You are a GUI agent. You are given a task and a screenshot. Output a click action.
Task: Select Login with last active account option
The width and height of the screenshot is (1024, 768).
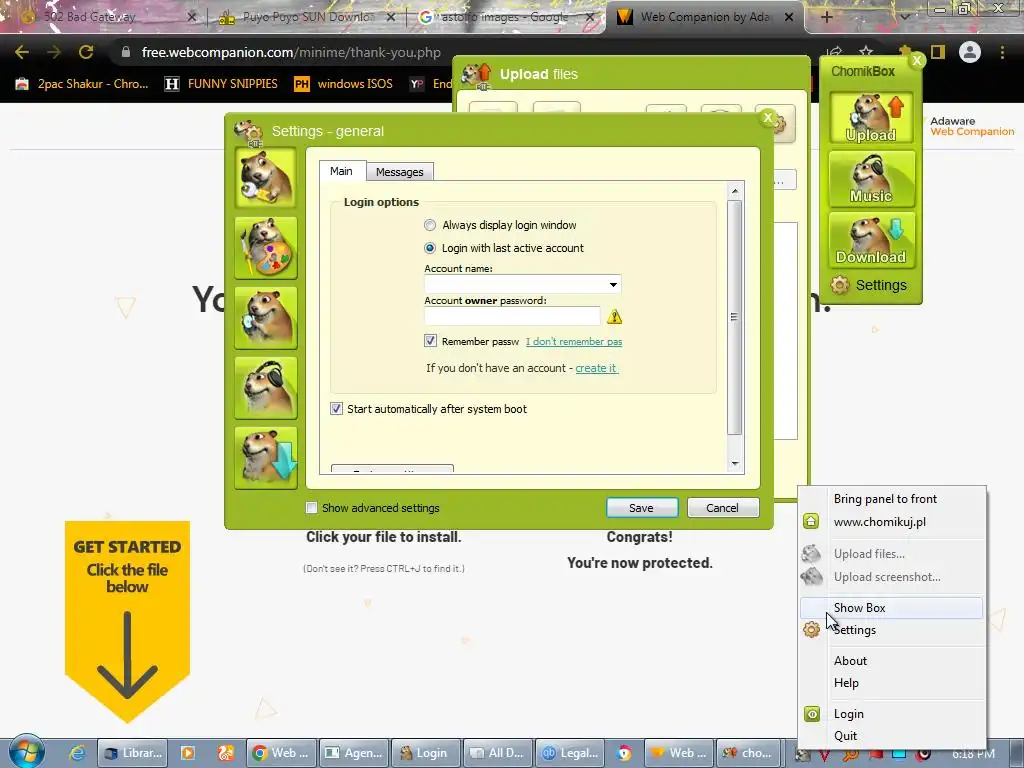pyautogui.click(x=430, y=248)
